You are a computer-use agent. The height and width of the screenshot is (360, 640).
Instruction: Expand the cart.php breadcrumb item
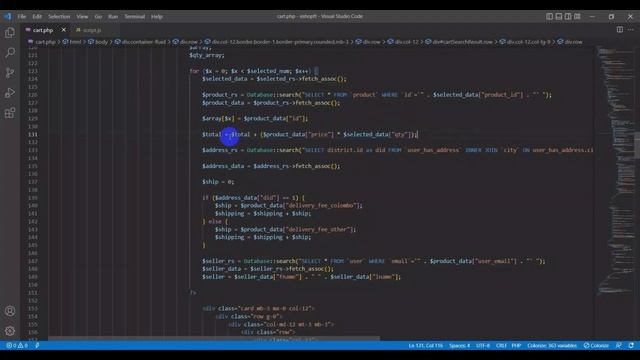coord(42,42)
